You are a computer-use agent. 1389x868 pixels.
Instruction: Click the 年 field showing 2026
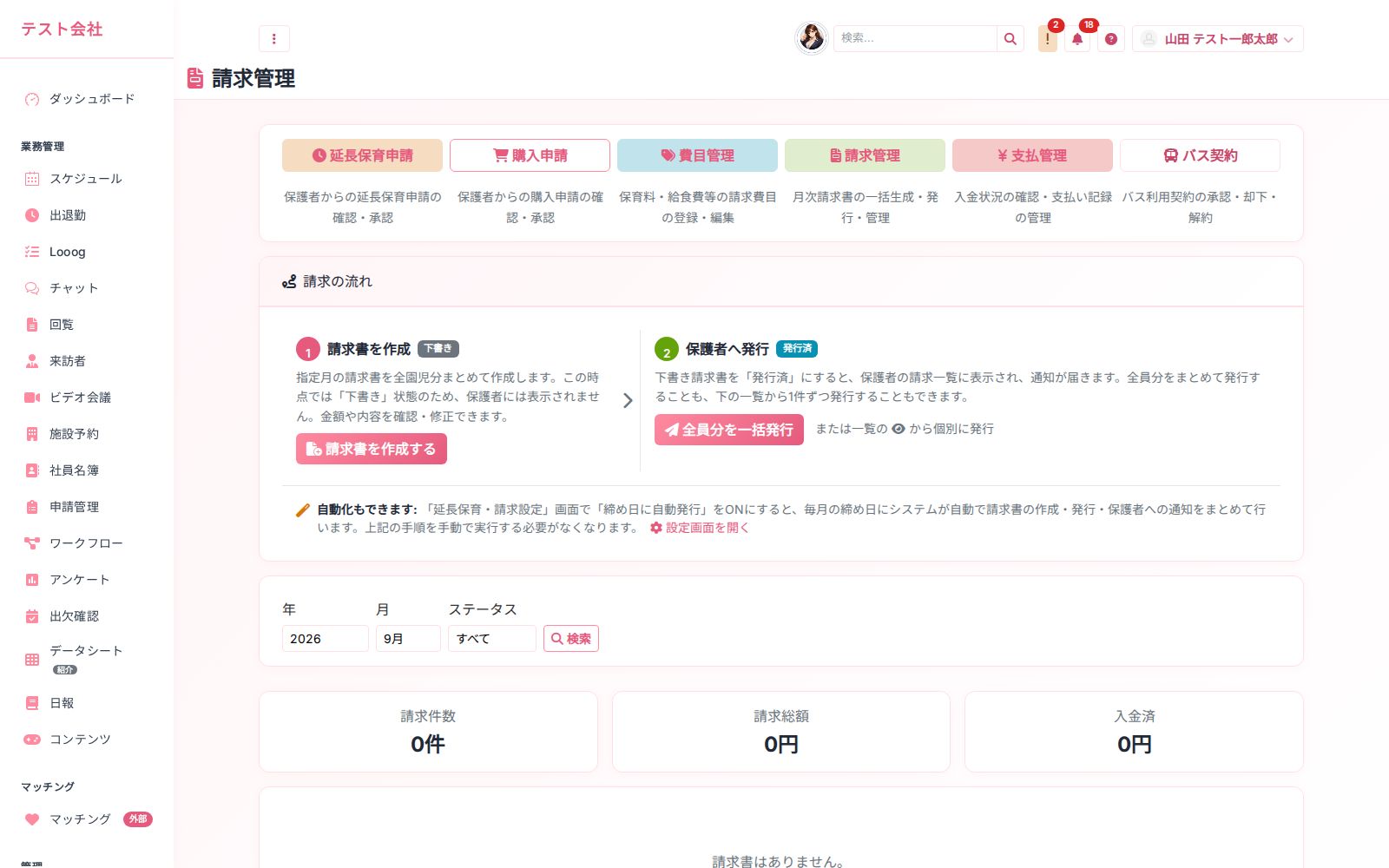(326, 639)
